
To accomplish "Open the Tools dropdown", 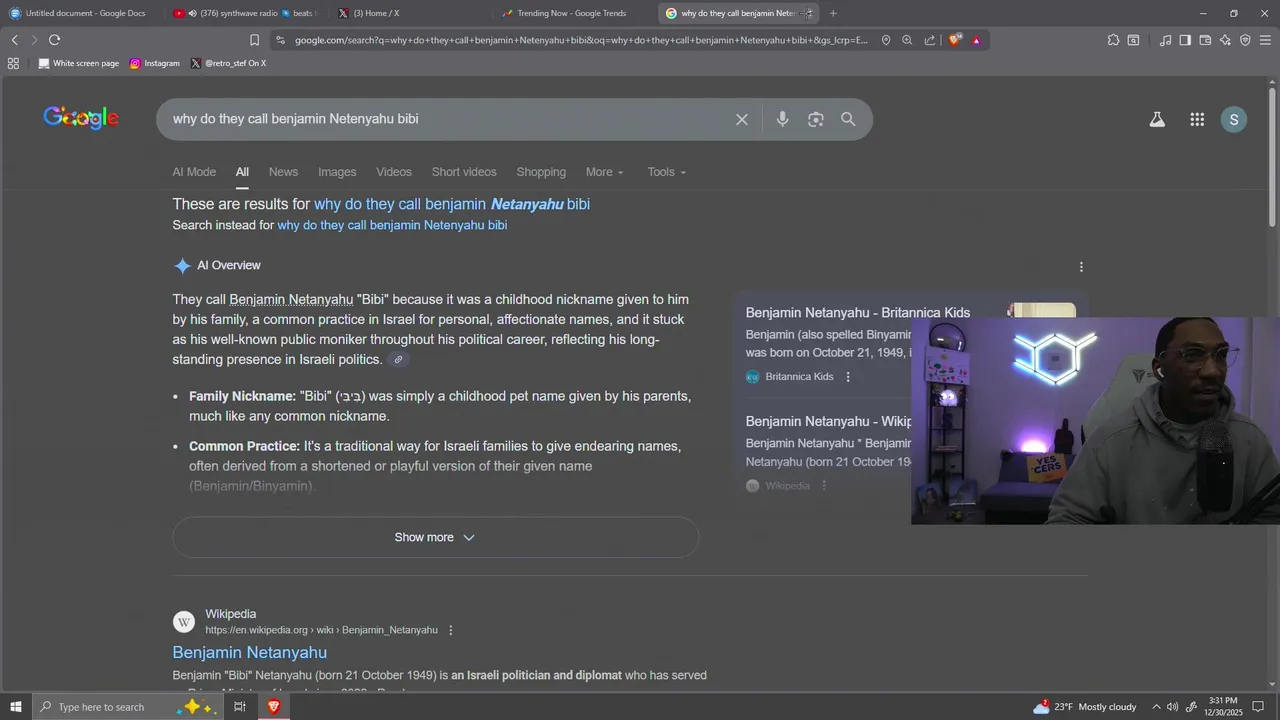I will pos(667,172).
